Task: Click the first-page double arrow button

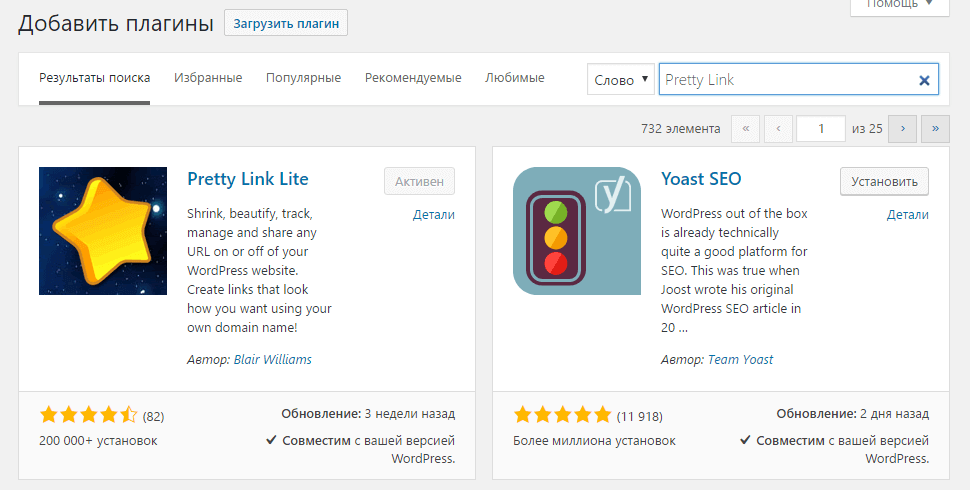Action: pos(745,129)
